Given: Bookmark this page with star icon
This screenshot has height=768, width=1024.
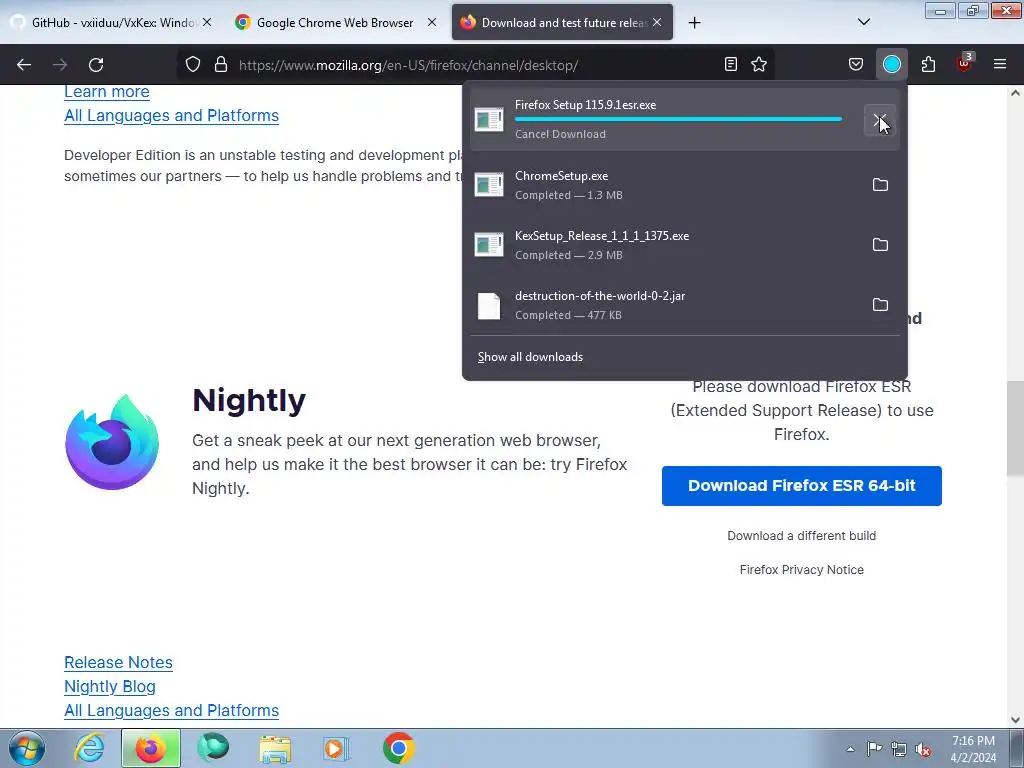Looking at the screenshot, I should (x=759, y=64).
